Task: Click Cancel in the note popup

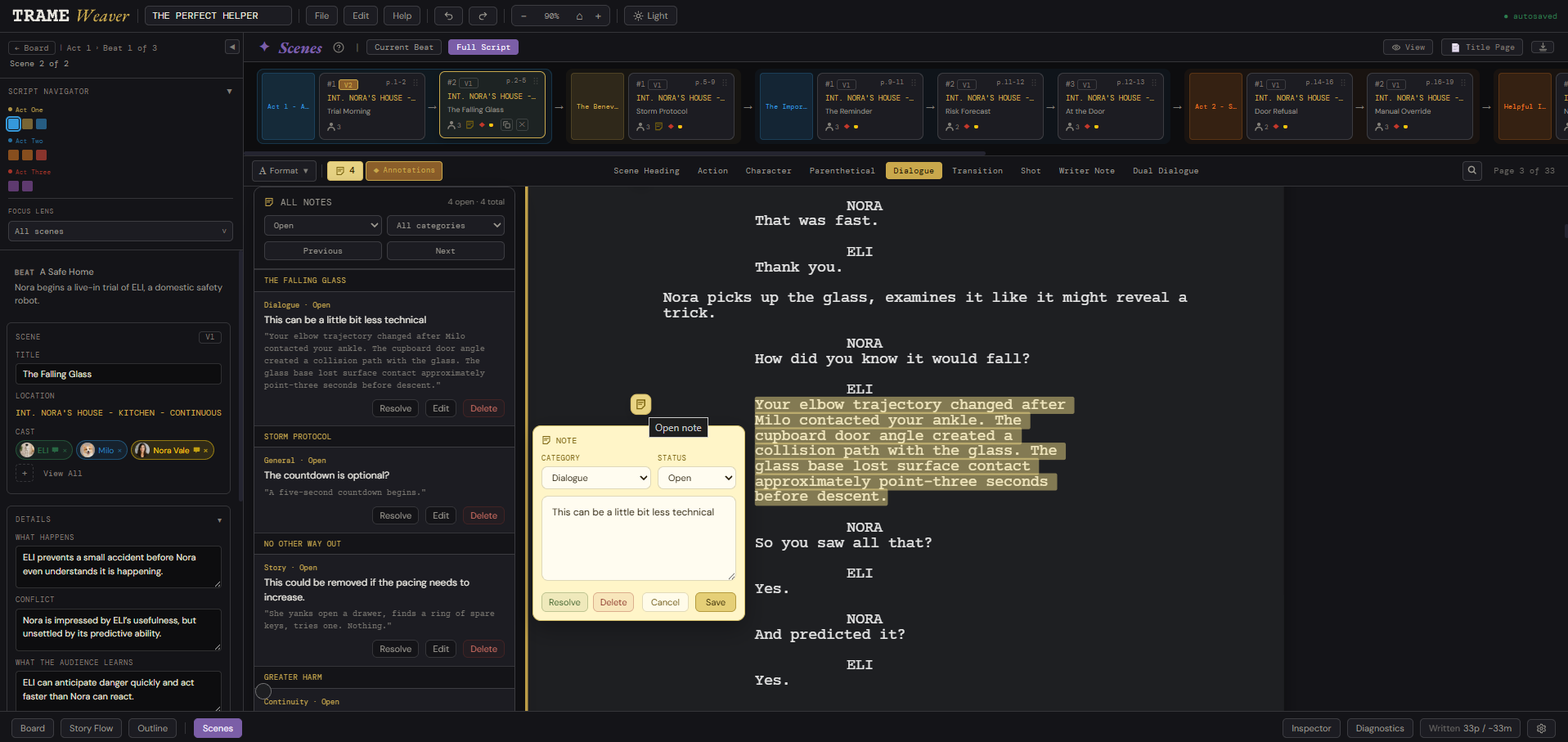Action: point(665,602)
